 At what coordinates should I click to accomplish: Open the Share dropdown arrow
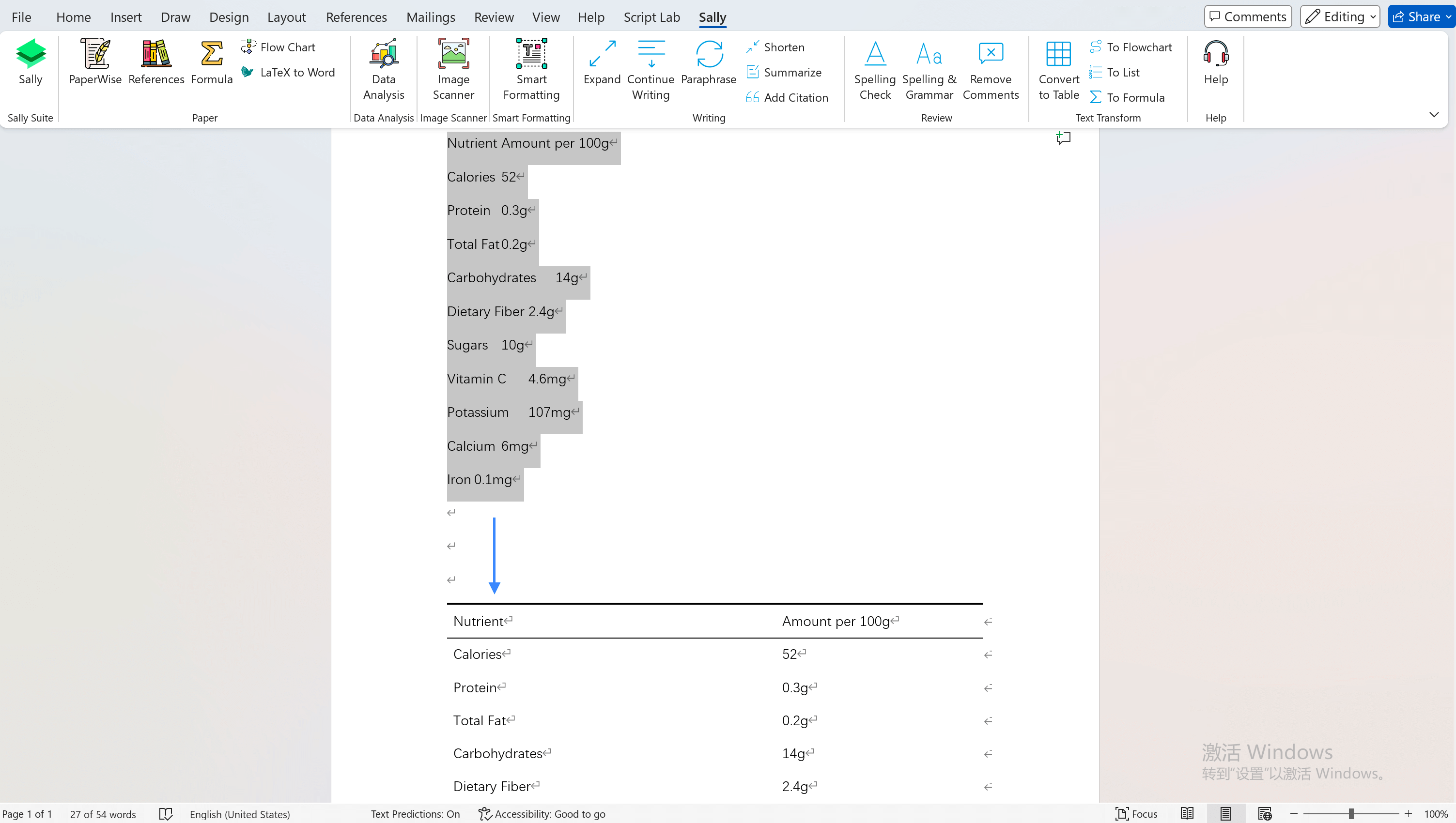1449,17
